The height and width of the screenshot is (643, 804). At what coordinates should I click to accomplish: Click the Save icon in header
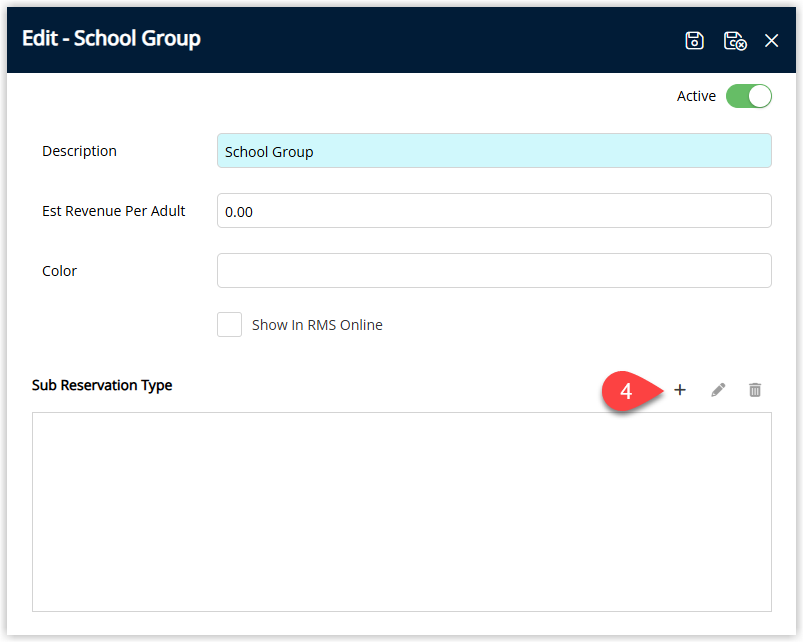[x=694, y=41]
